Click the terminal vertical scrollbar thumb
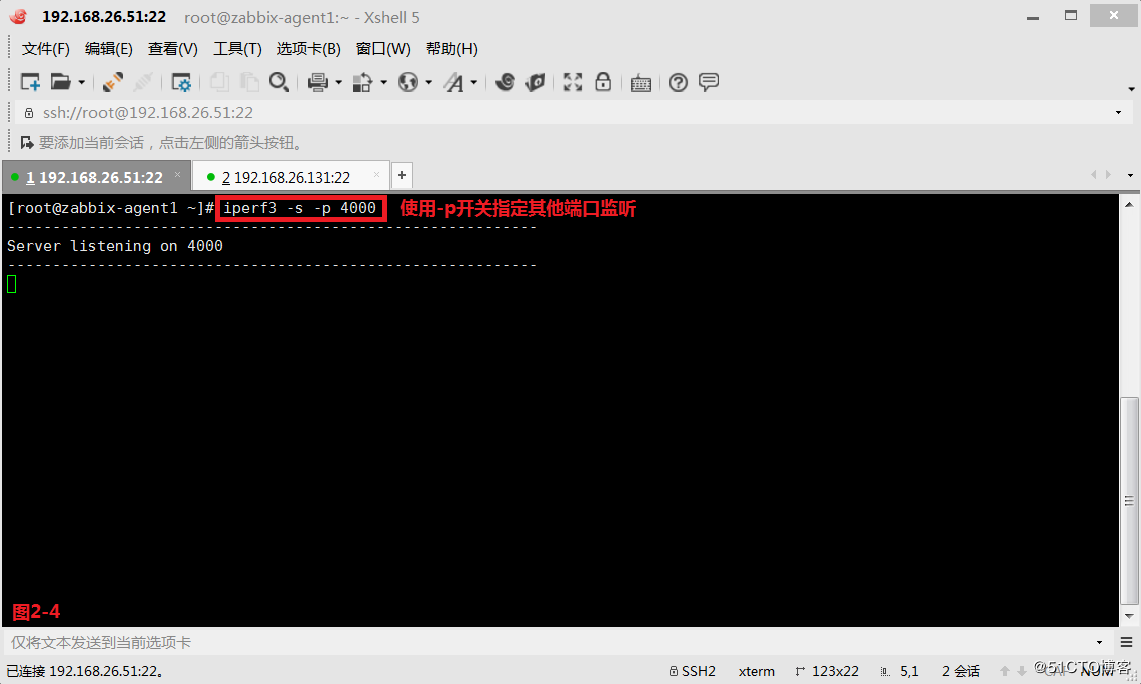 [x=1129, y=501]
